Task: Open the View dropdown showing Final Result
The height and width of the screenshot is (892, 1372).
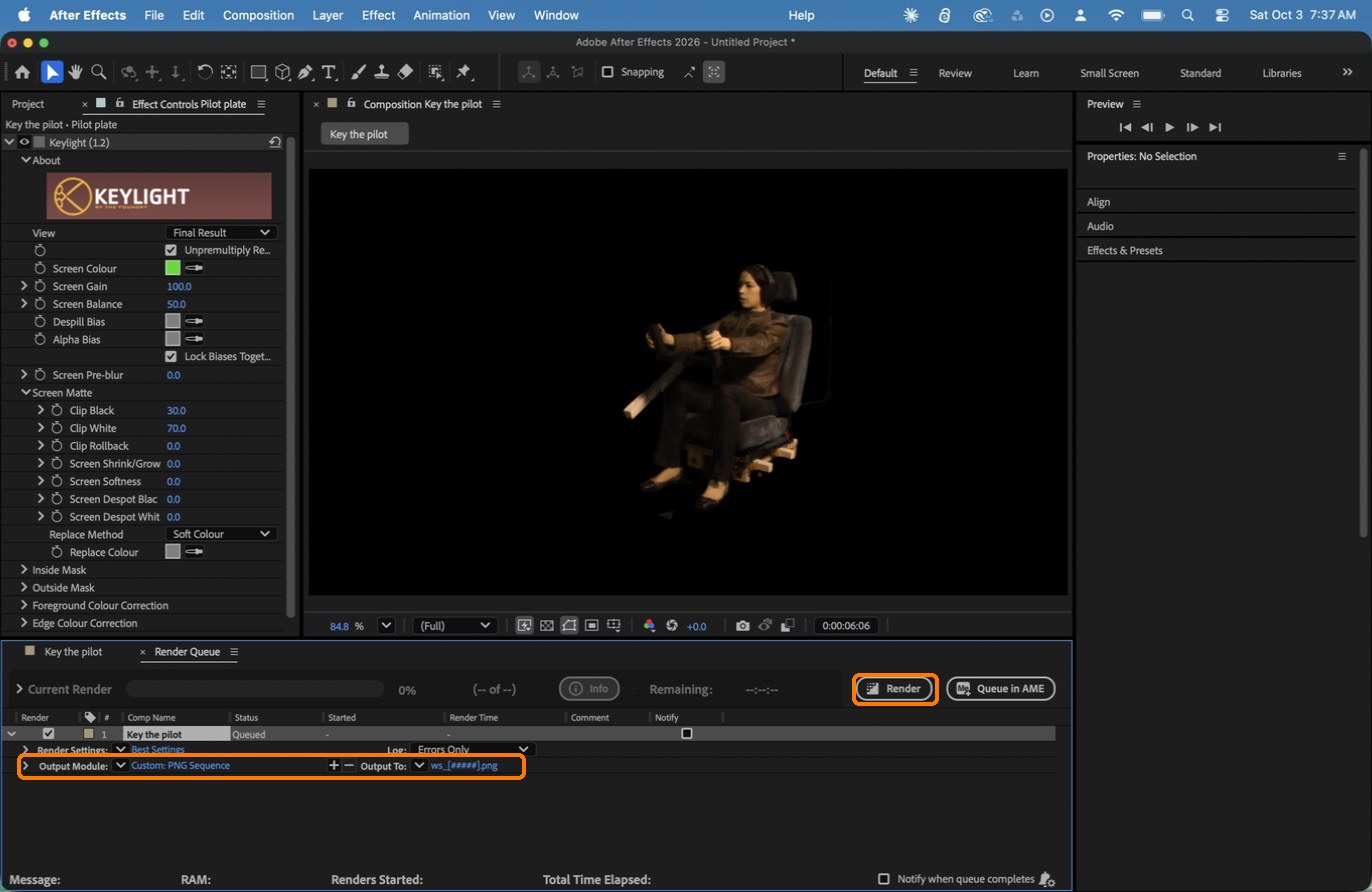Action: point(221,232)
